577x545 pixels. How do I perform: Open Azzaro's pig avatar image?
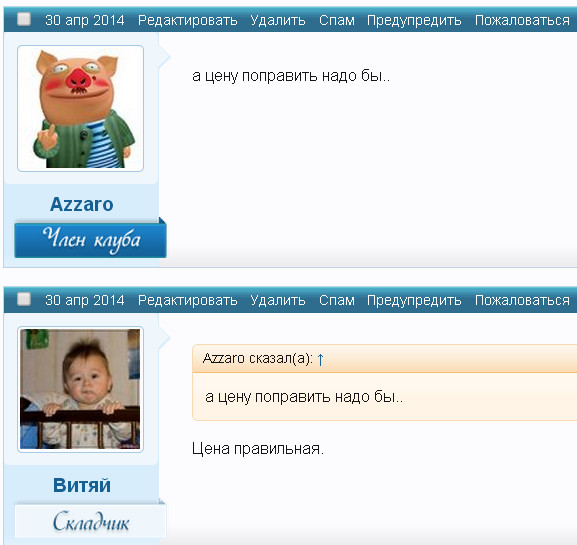[80, 108]
